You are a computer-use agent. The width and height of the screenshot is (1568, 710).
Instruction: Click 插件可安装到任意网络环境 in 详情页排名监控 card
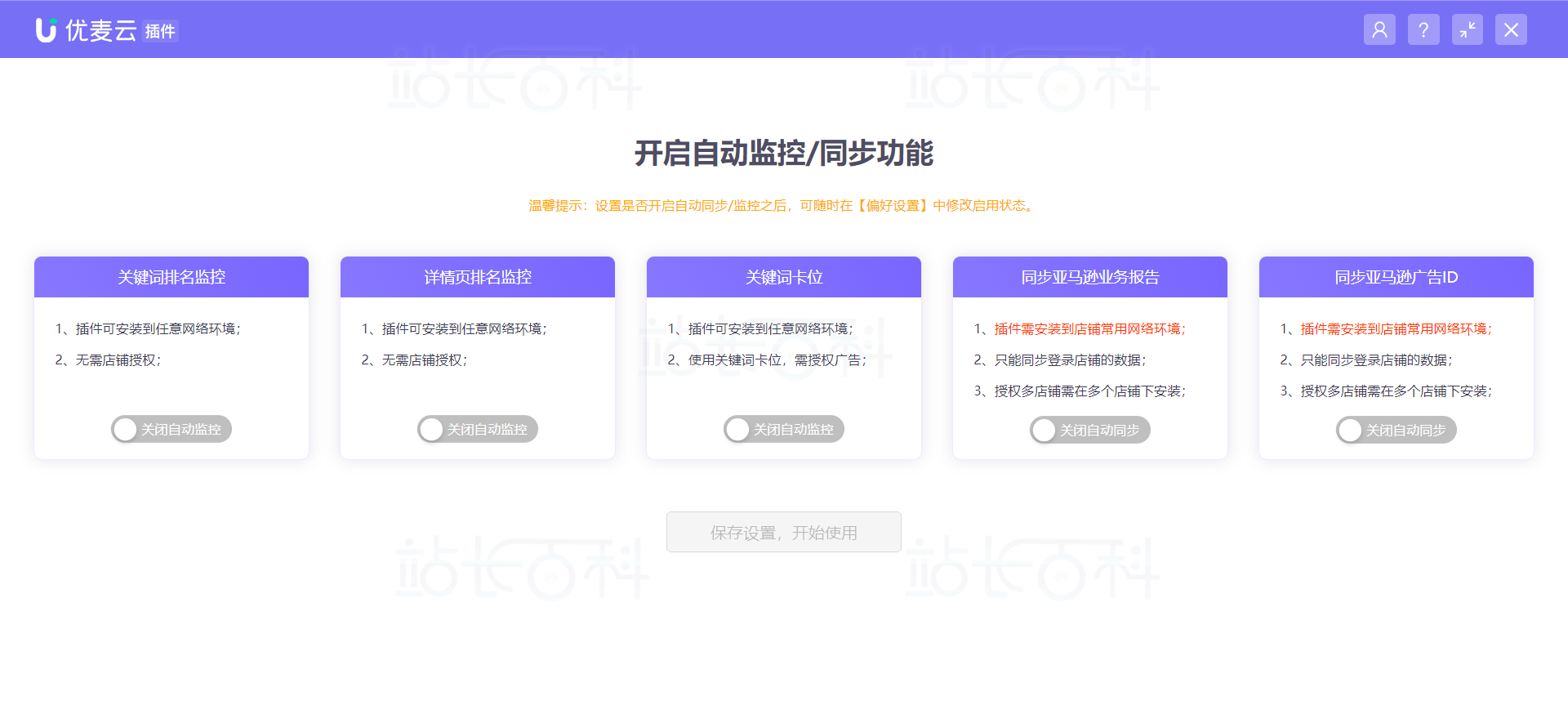coord(464,329)
